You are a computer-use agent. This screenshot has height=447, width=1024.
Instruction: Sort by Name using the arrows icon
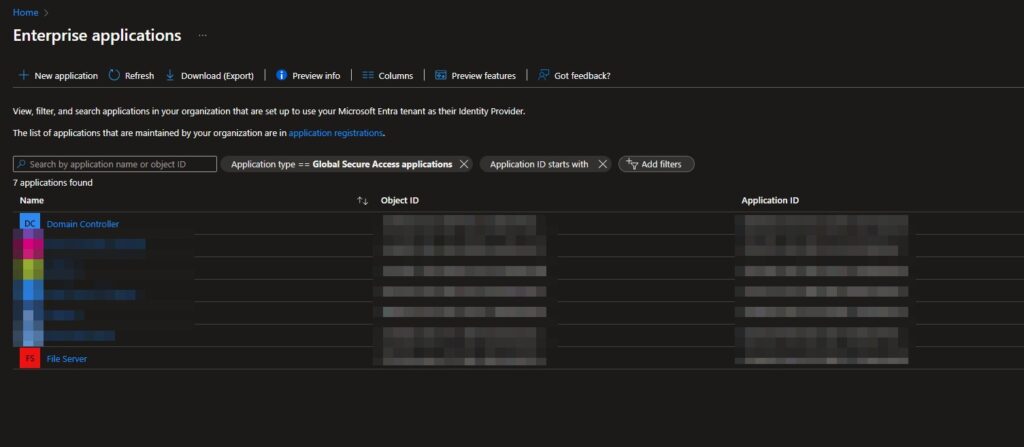tap(362, 201)
